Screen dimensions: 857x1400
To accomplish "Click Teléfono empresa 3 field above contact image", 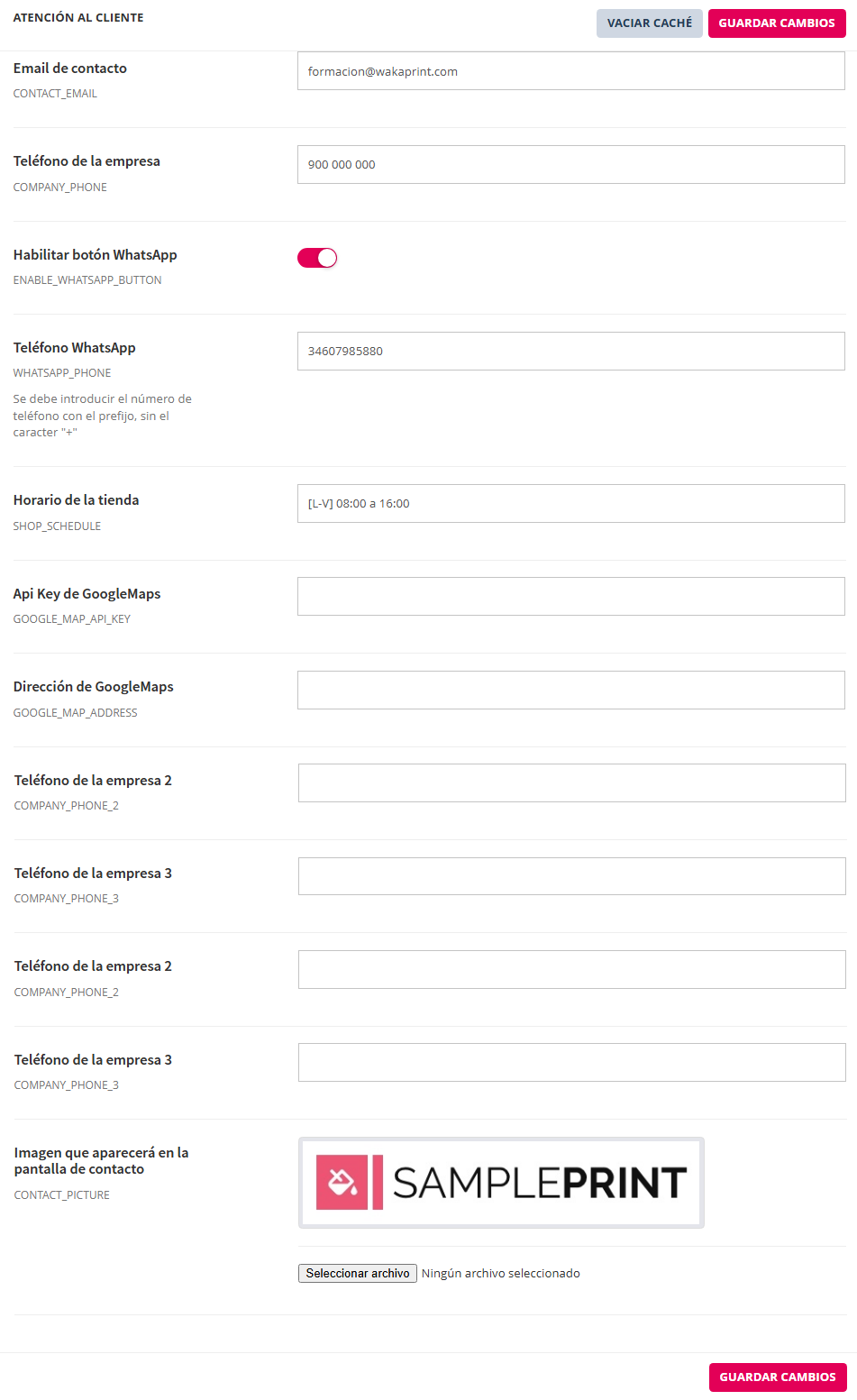I will (x=571, y=1063).
